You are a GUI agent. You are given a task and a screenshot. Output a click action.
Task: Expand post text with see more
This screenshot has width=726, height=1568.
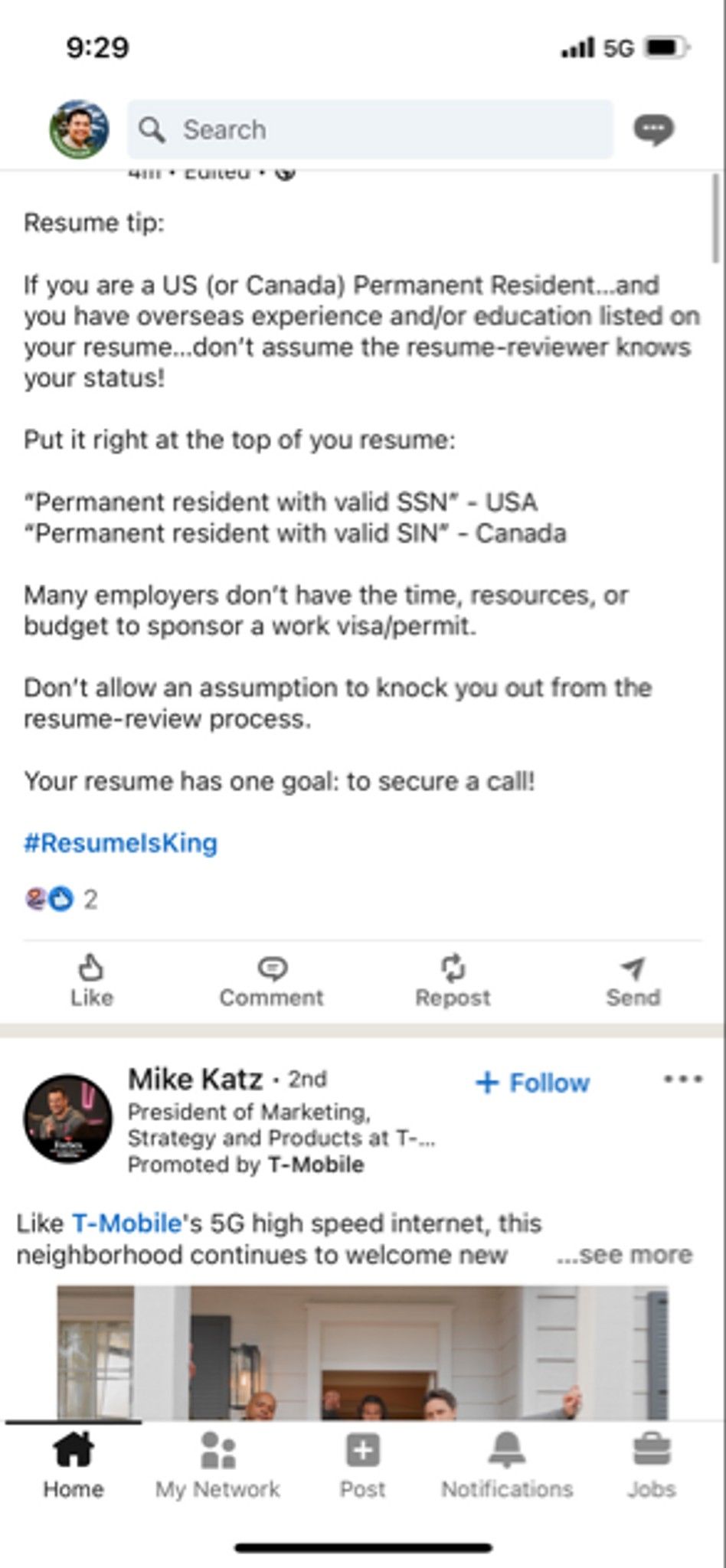[624, 1255]
